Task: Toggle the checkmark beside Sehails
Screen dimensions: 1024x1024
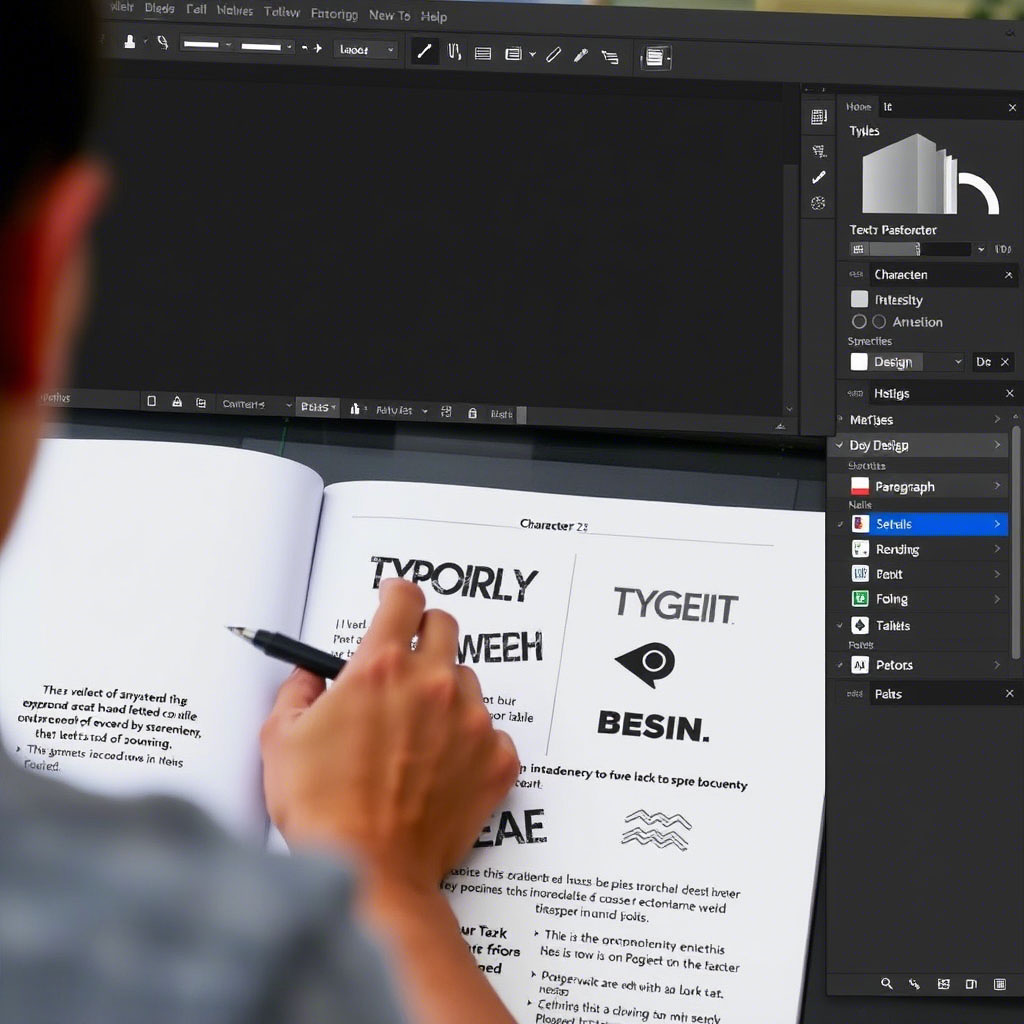Action: [x=840, y=524]
